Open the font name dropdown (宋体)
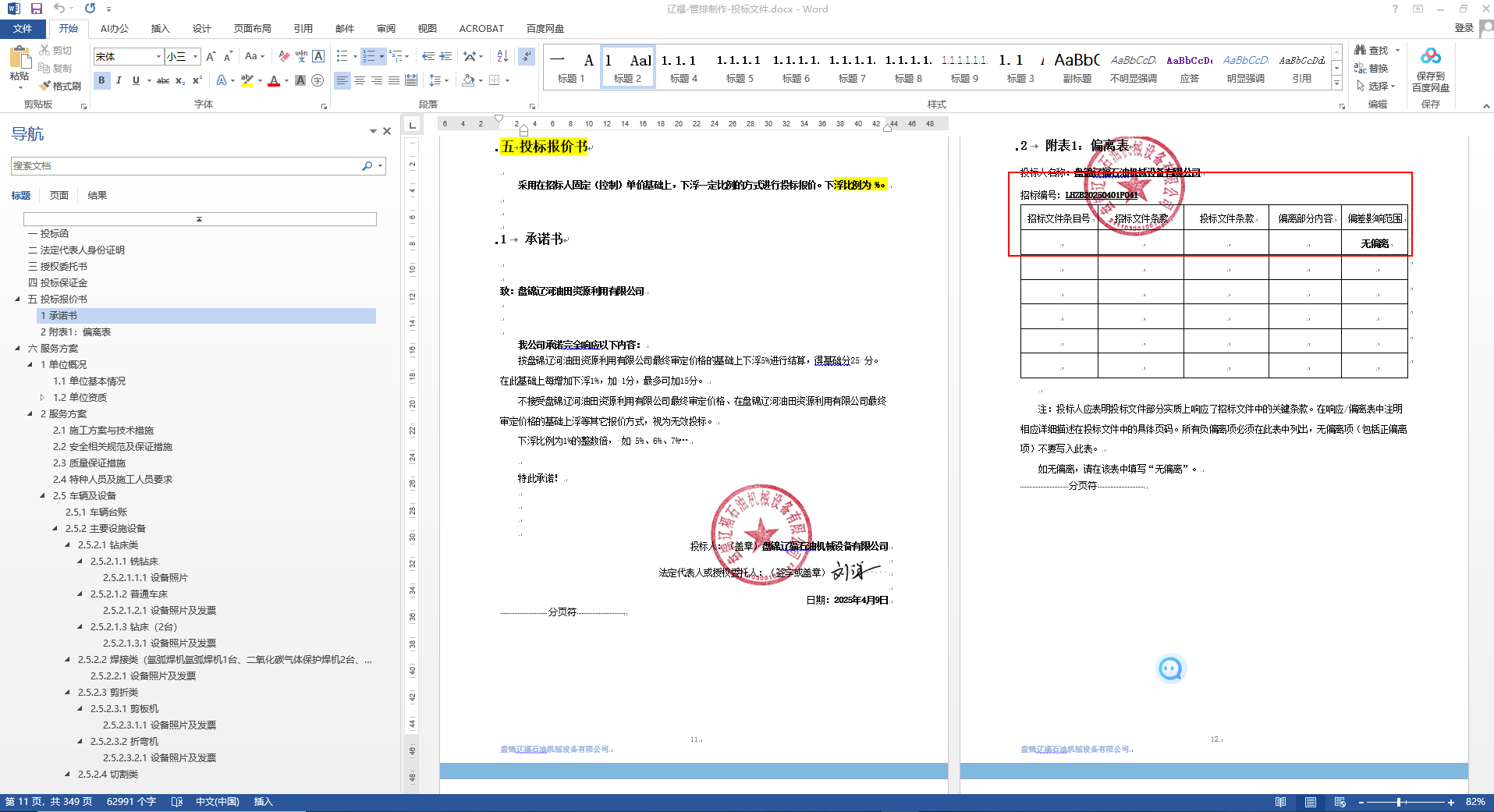 pyautogui.click(x=158, y=56)
